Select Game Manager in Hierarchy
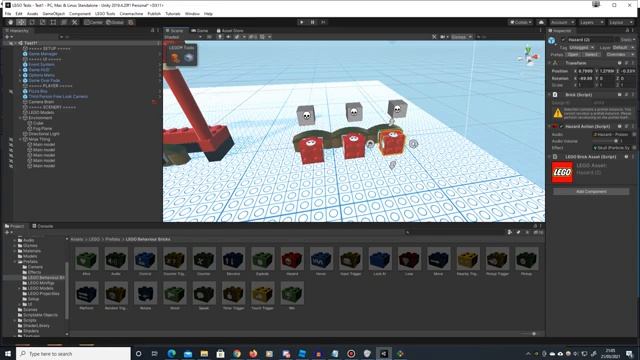 pos(43,54)
